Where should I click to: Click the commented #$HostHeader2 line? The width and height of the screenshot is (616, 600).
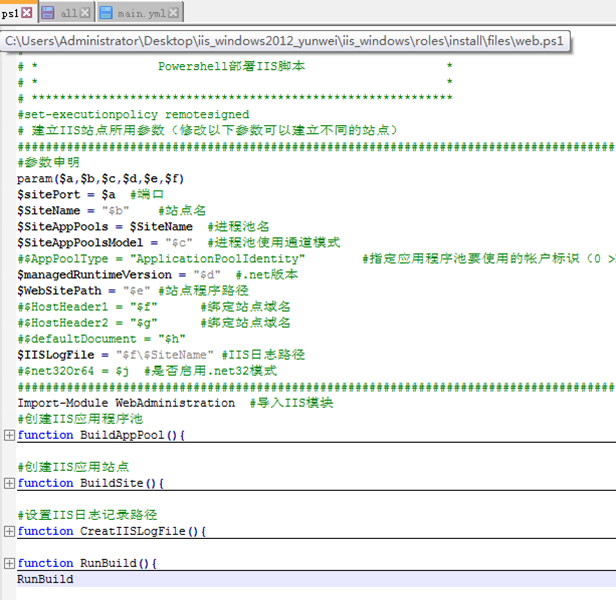pyautogui.click(x=154, y=323)
